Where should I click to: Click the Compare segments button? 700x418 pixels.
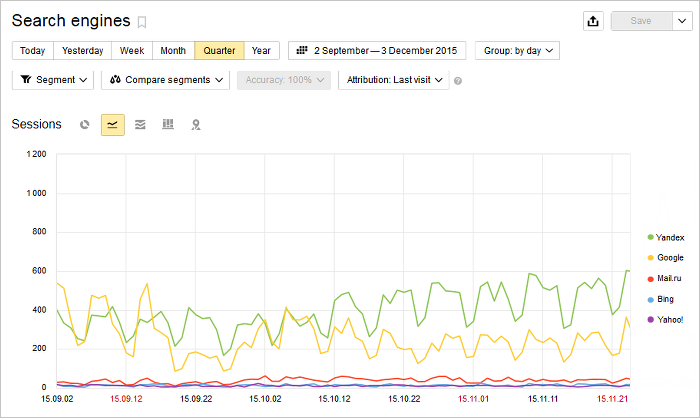click(x=165, y=79)
